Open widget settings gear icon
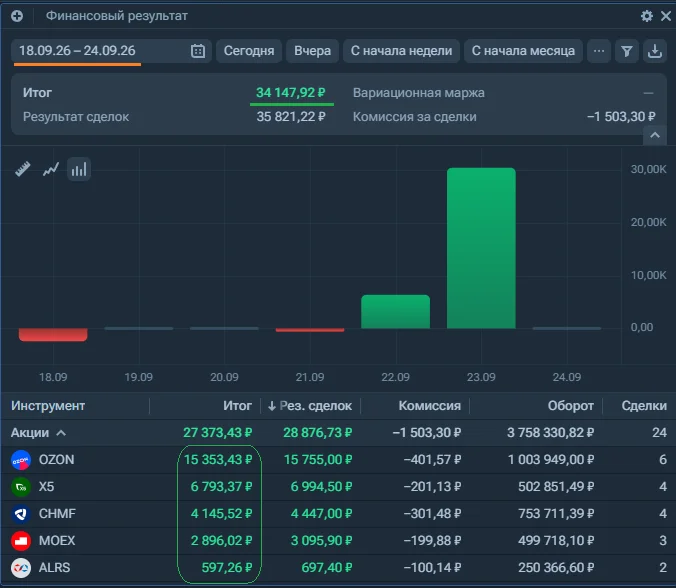The width and height of the screenshot is (676, 588). click(646, 16)
